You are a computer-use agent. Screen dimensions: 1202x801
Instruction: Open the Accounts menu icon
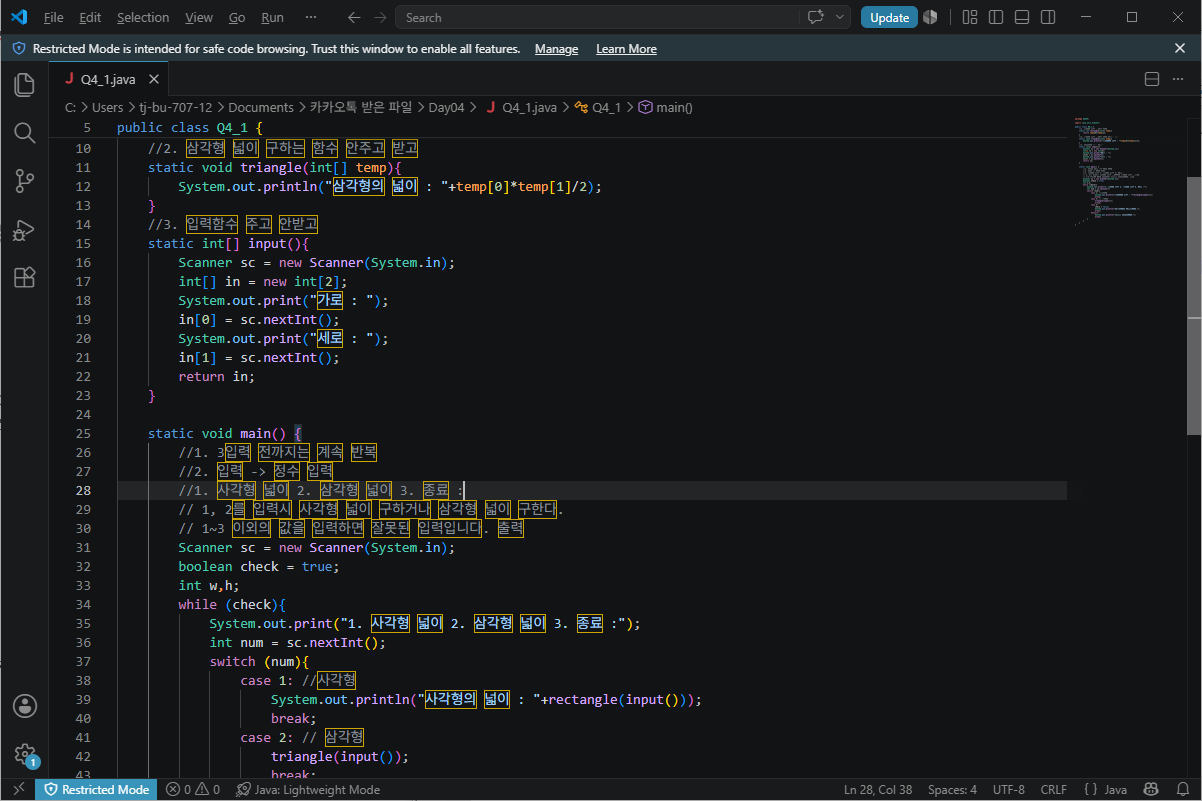coord(24,706)
